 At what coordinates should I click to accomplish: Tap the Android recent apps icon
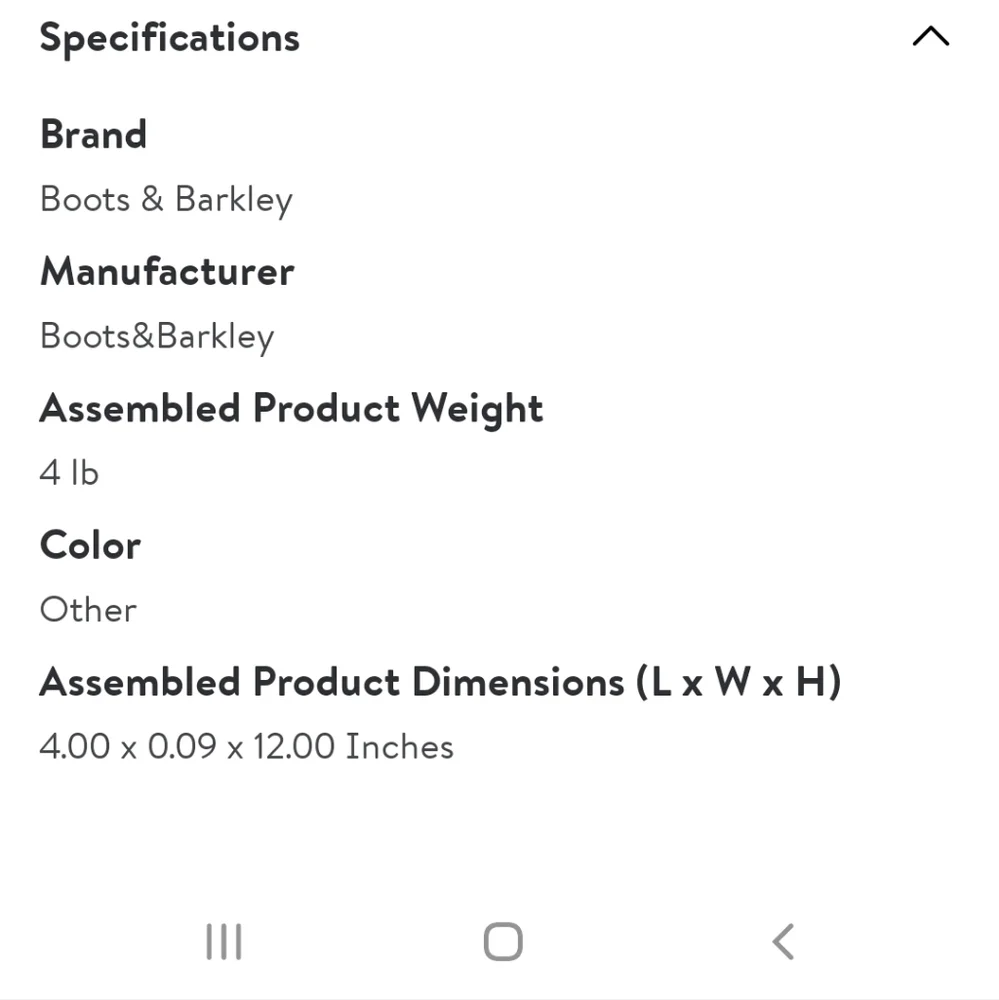(x=224, y=941)
